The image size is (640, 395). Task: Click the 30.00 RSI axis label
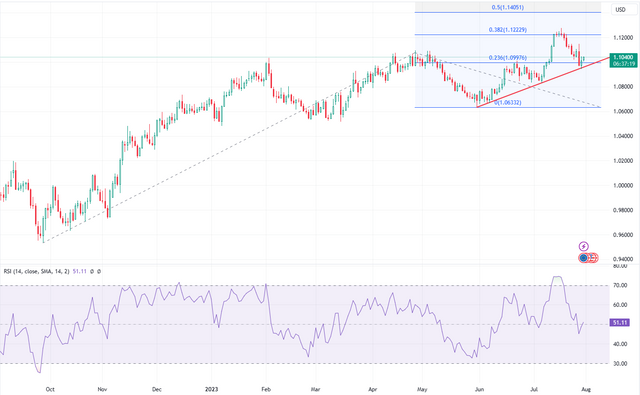620,364
